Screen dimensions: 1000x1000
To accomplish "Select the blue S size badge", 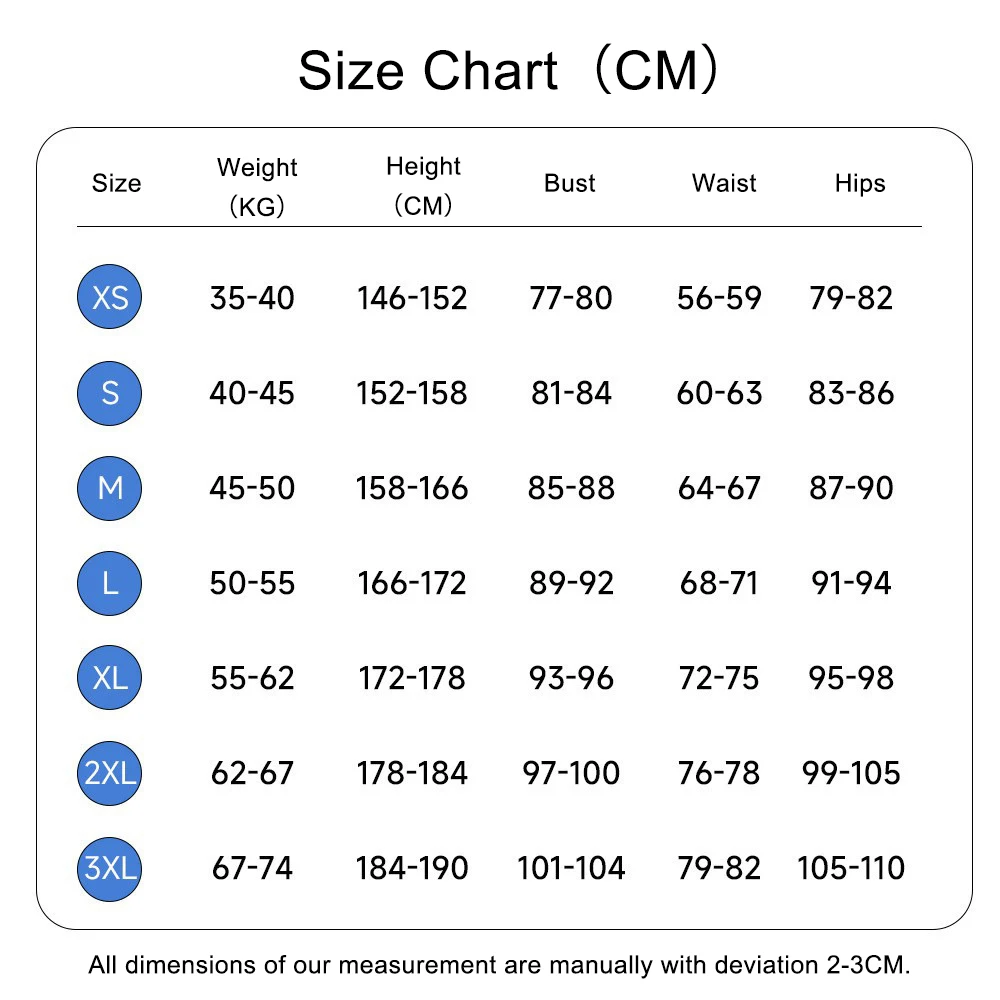I will [x=110, y=392].
